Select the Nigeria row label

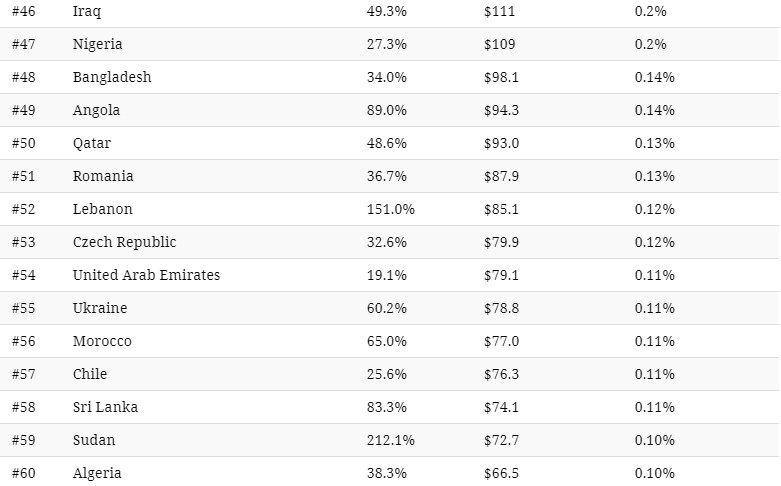pyautogui.click(x=98, y=44)
